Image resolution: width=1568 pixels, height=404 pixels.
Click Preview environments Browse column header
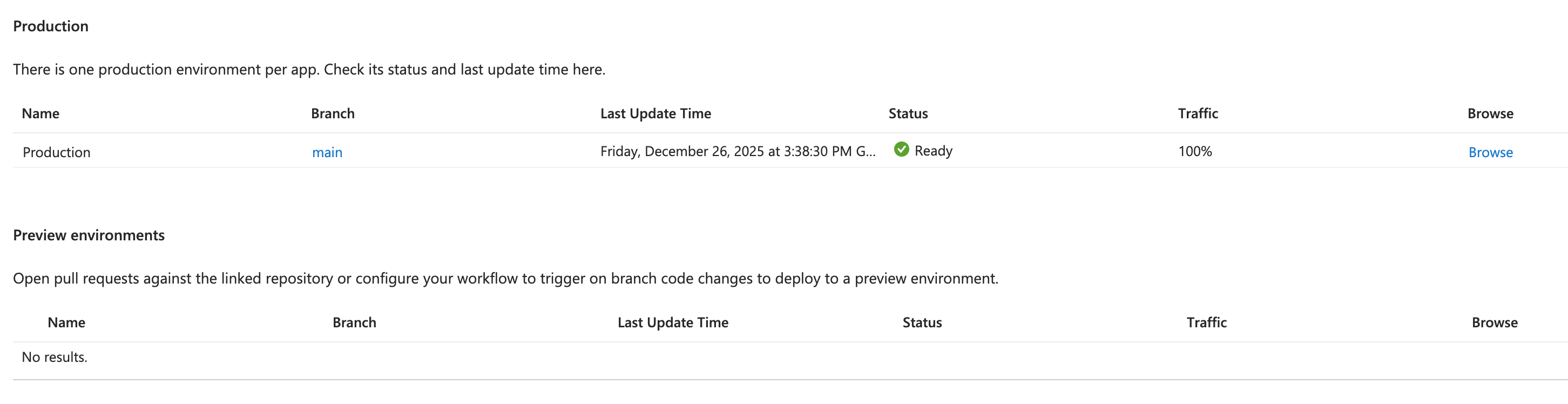[x=1495, y=322]
